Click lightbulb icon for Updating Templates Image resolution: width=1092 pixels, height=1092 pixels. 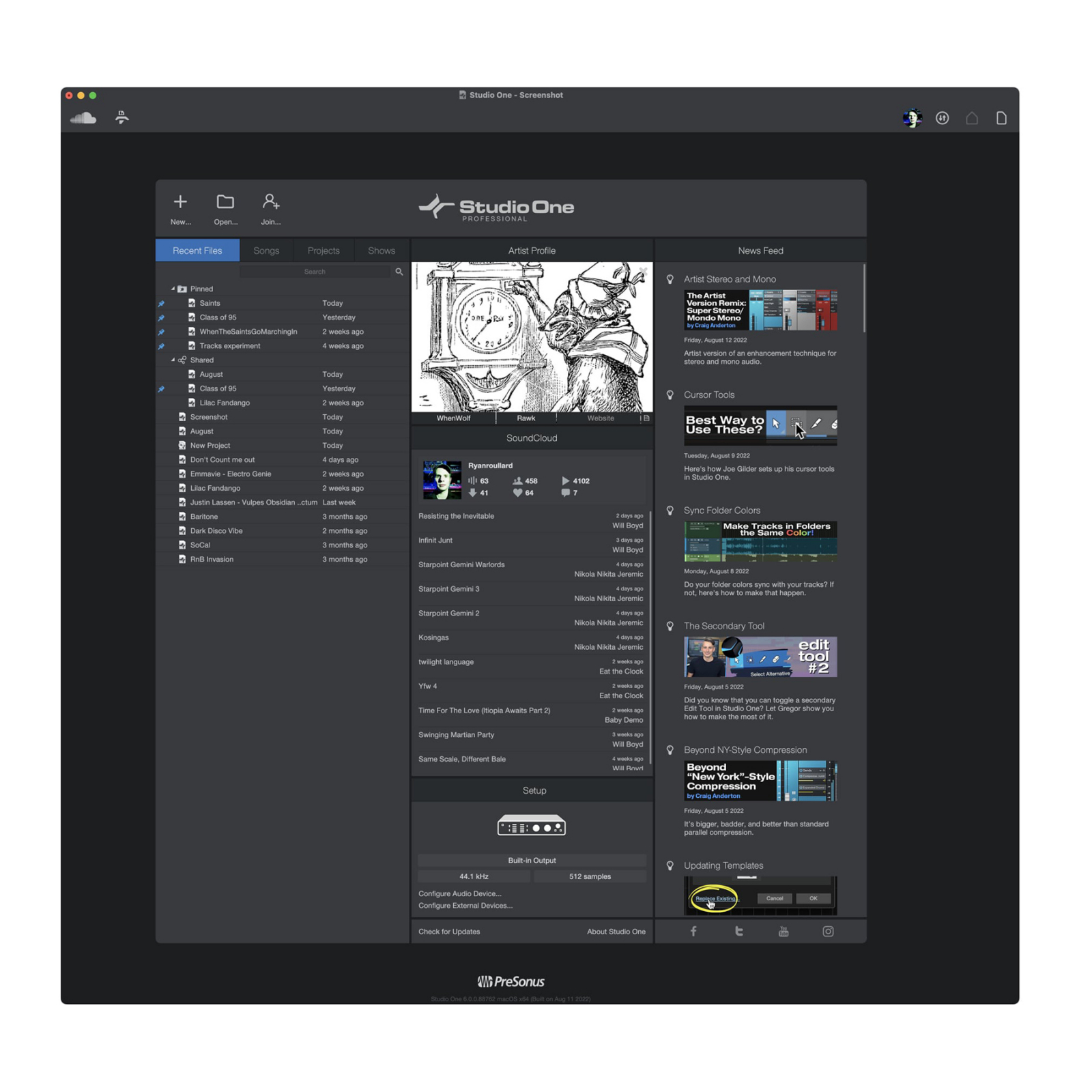[670, 865]
